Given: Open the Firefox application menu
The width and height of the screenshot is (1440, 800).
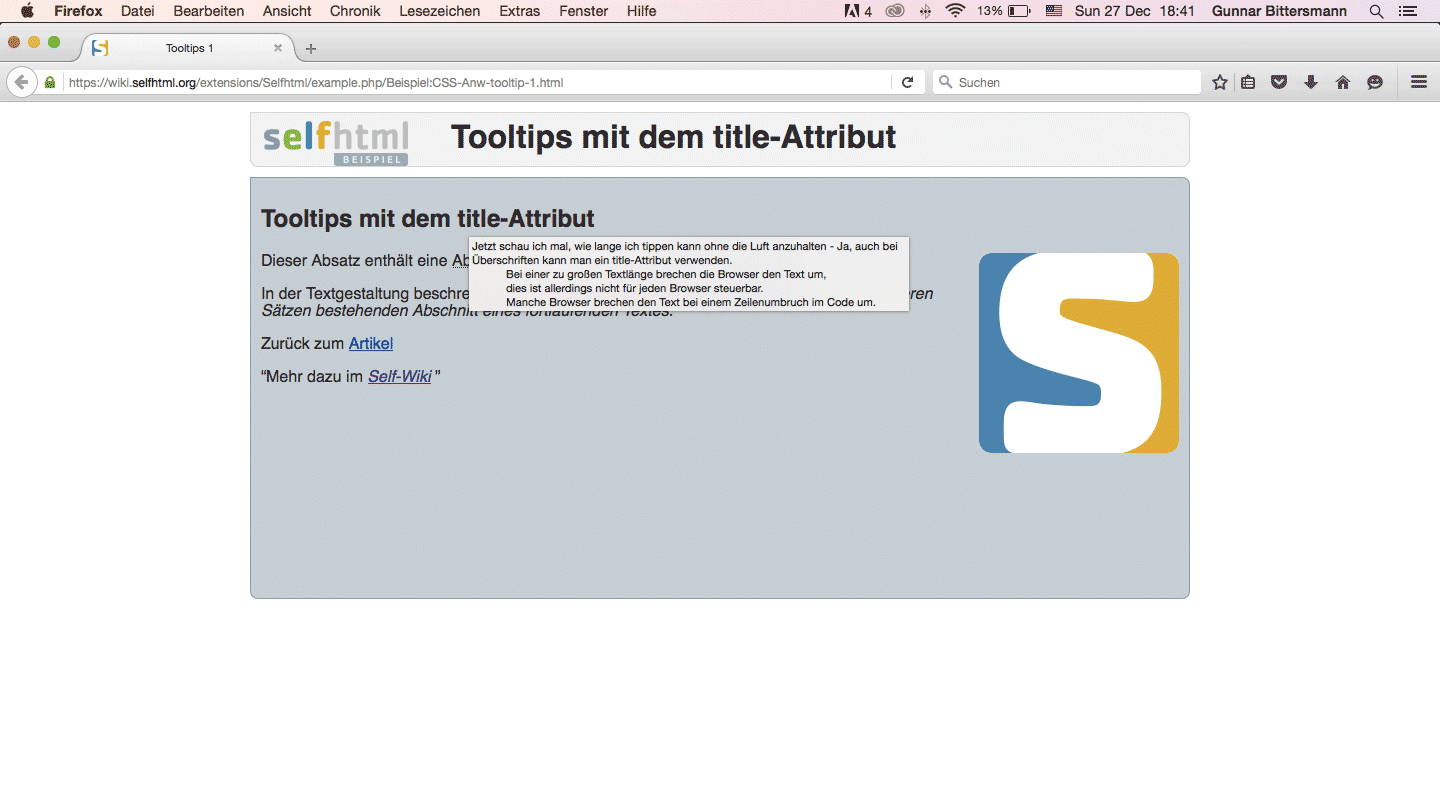Looking at the screenshot, I should (x=78, y=11).
